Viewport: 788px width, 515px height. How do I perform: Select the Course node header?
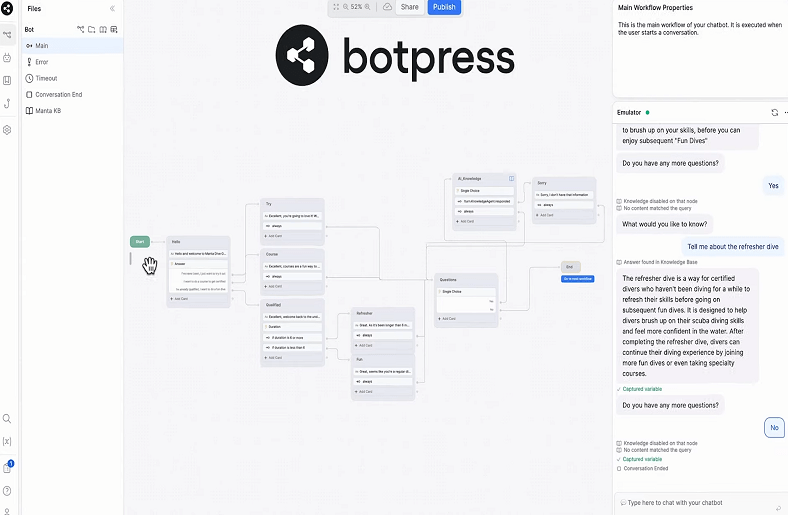coord(292,254)
